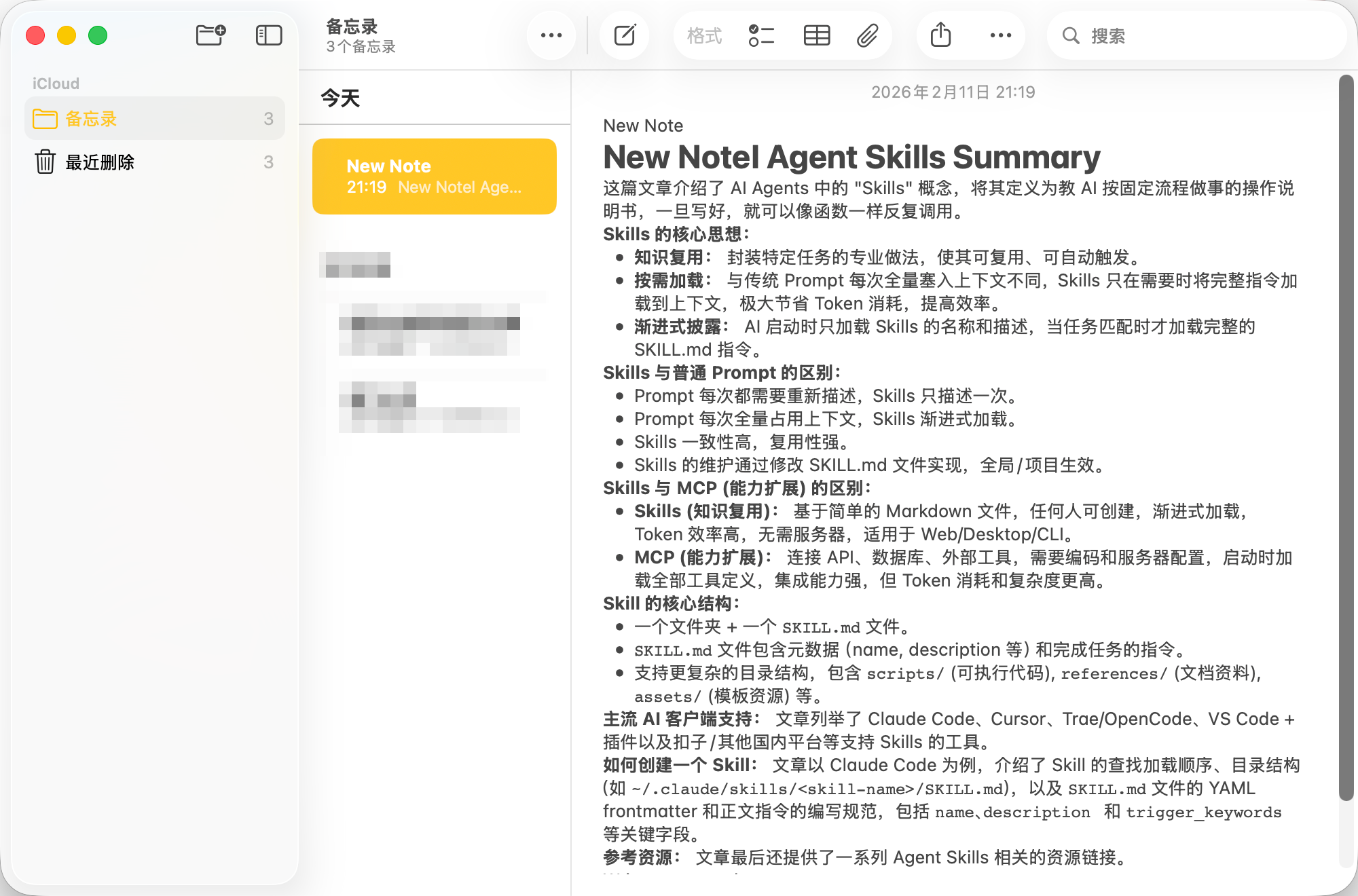Click the yellow minimize window button
Viewport: 1358px width, 896px height.
pyautogui.click(x=67, y=35)
